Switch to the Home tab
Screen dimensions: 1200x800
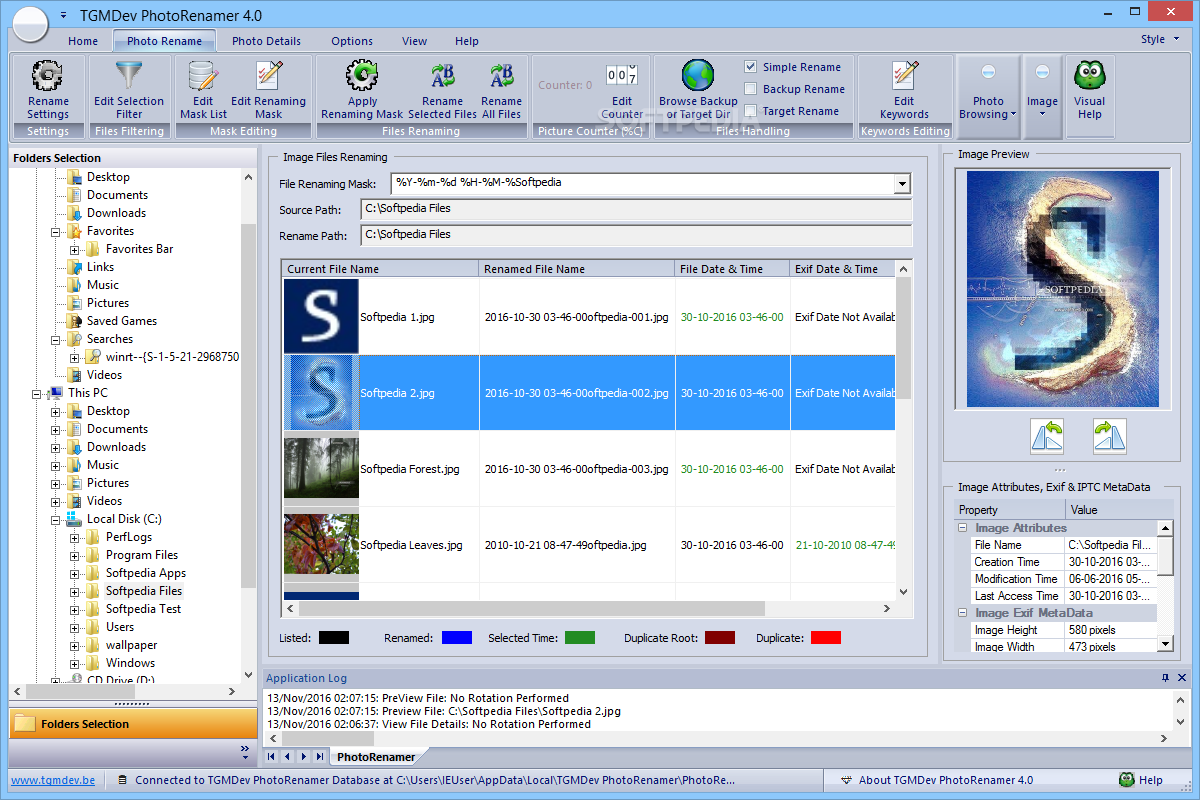pos(83,41)
